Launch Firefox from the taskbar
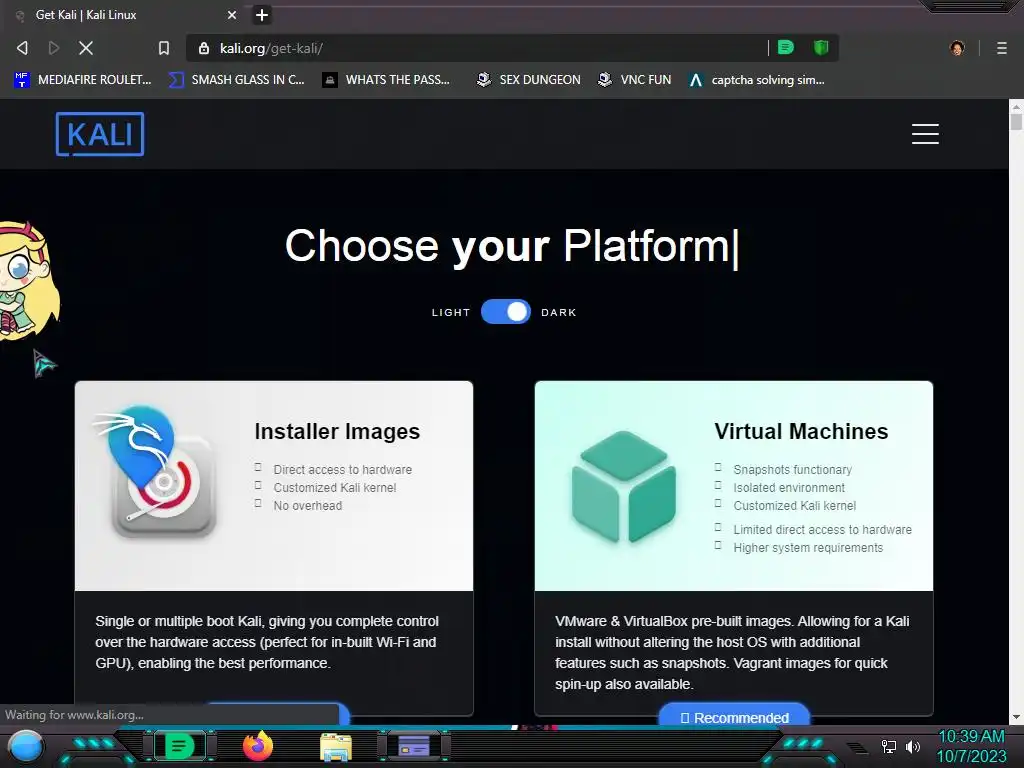 pyautogui.click(x=257, y=746)
